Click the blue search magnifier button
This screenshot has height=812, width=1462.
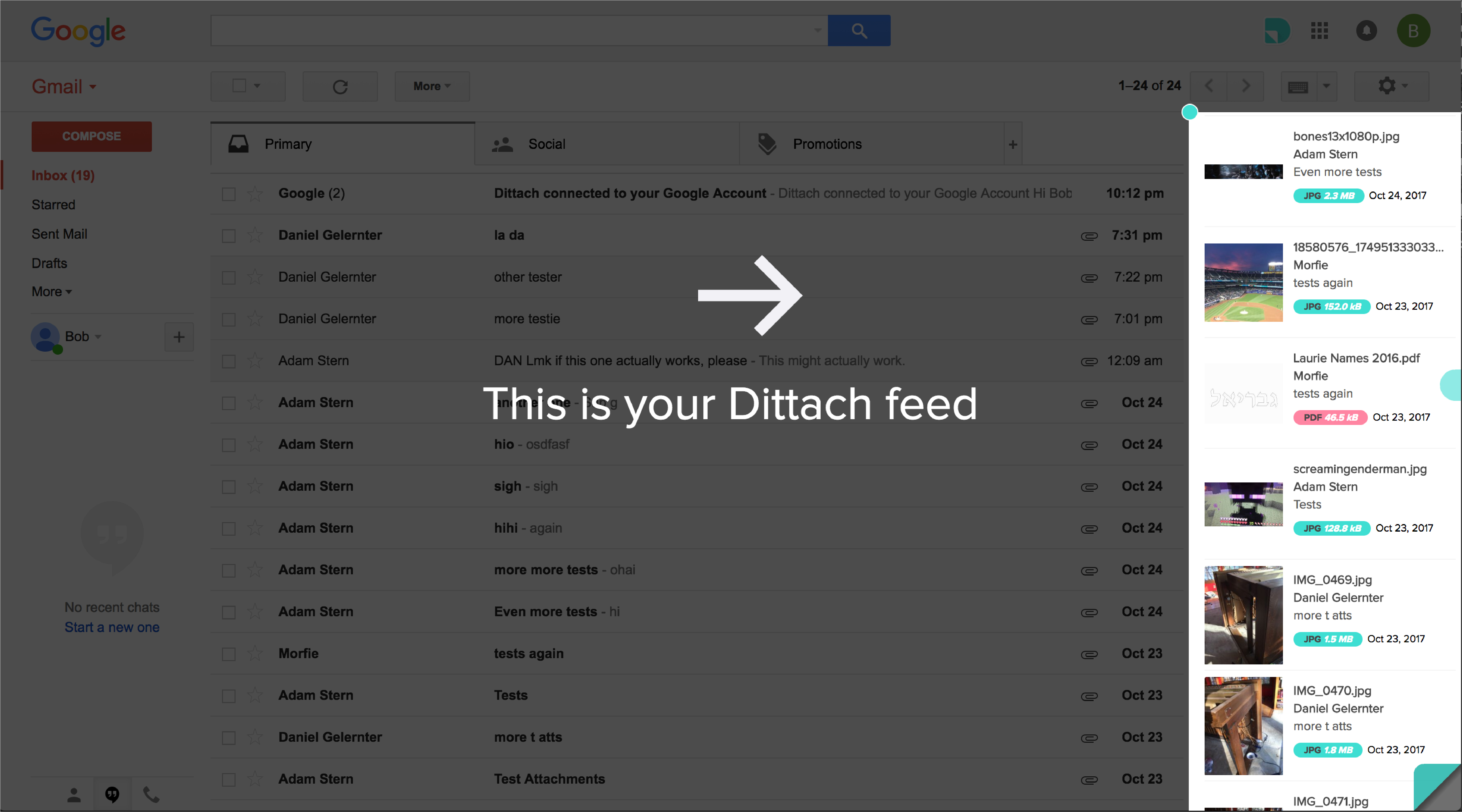coord(859,31)
